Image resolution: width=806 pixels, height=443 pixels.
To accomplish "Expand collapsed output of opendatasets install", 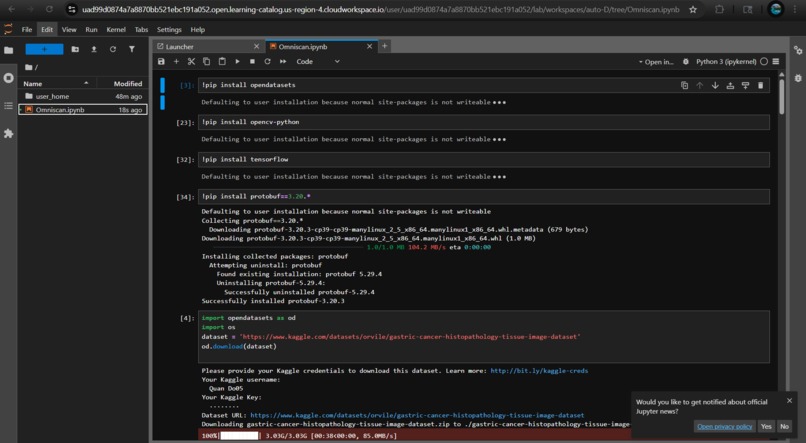I will [x=499, y=102].
